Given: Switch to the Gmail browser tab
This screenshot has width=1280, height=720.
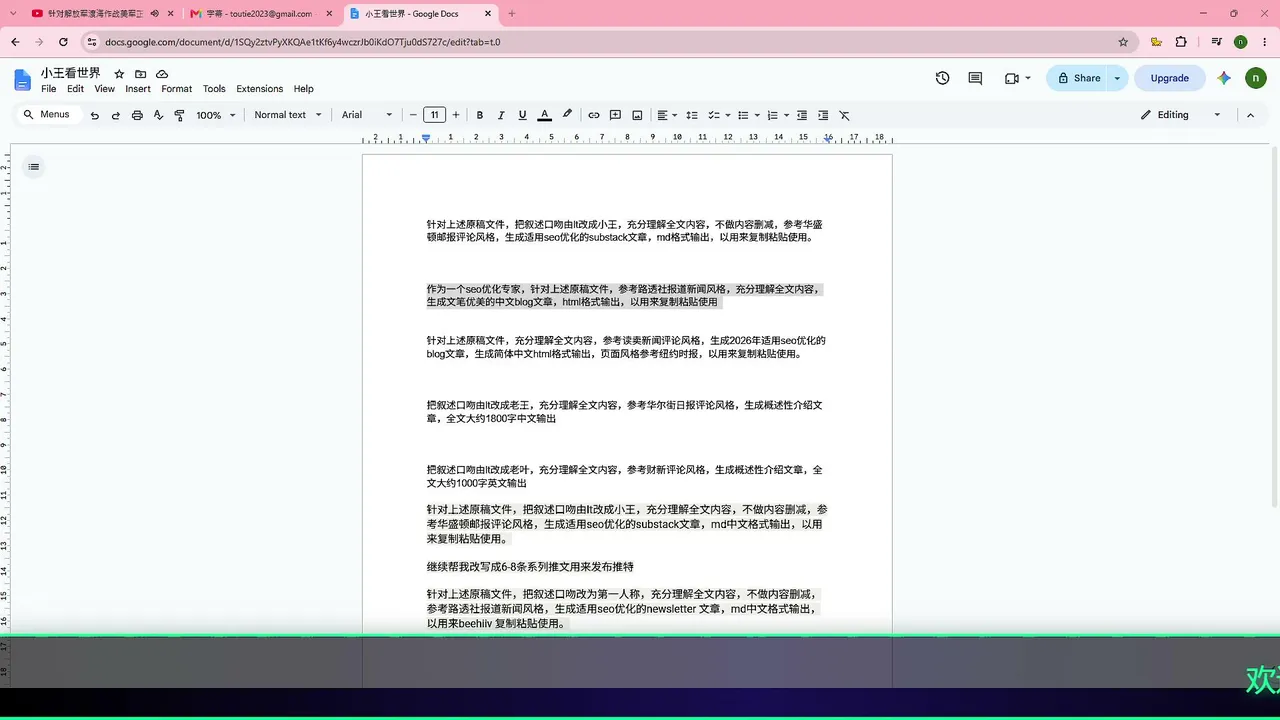Looking at the screenshot, I should pos(259,14).
